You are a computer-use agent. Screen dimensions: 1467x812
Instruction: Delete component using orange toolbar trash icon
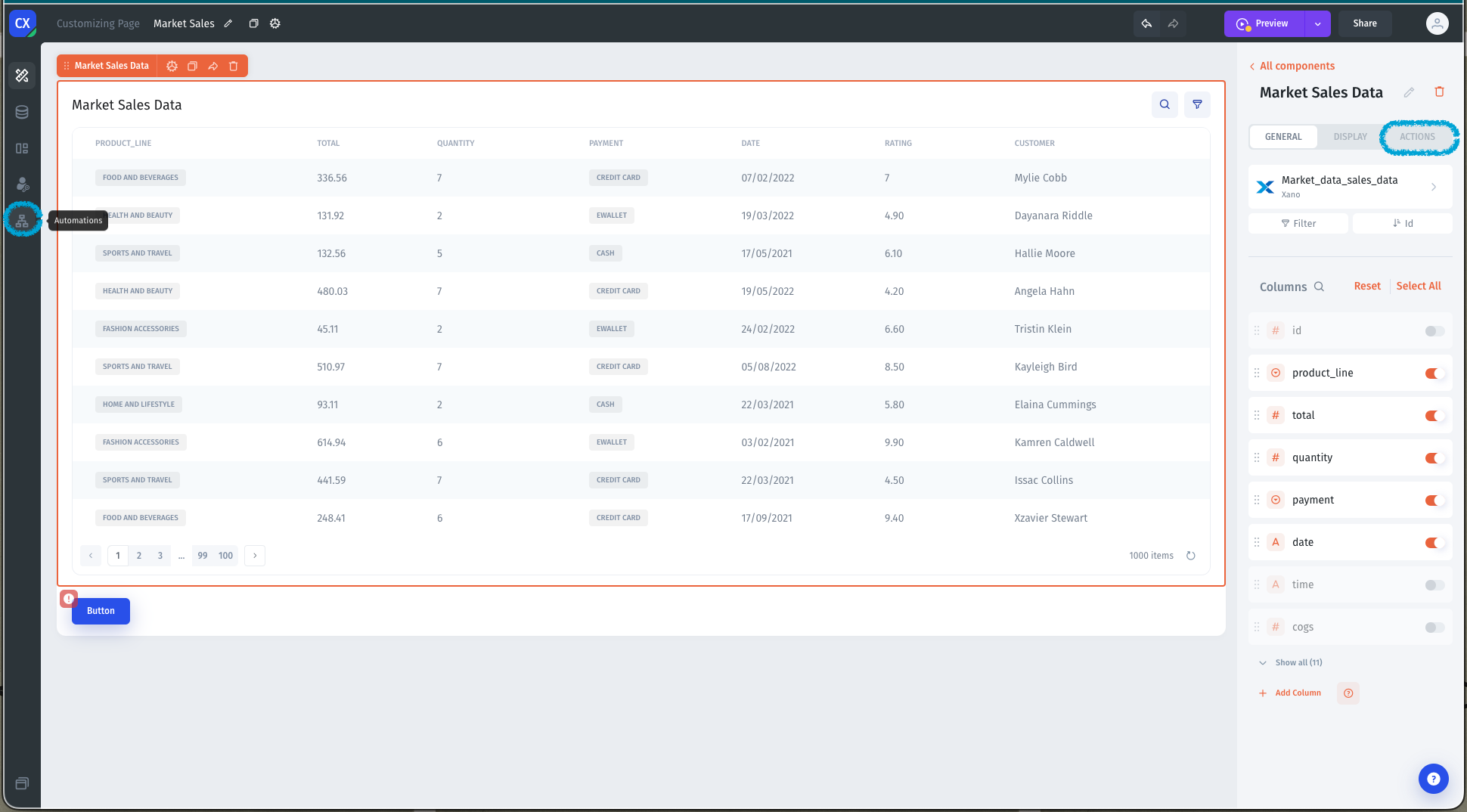point(234,67)
